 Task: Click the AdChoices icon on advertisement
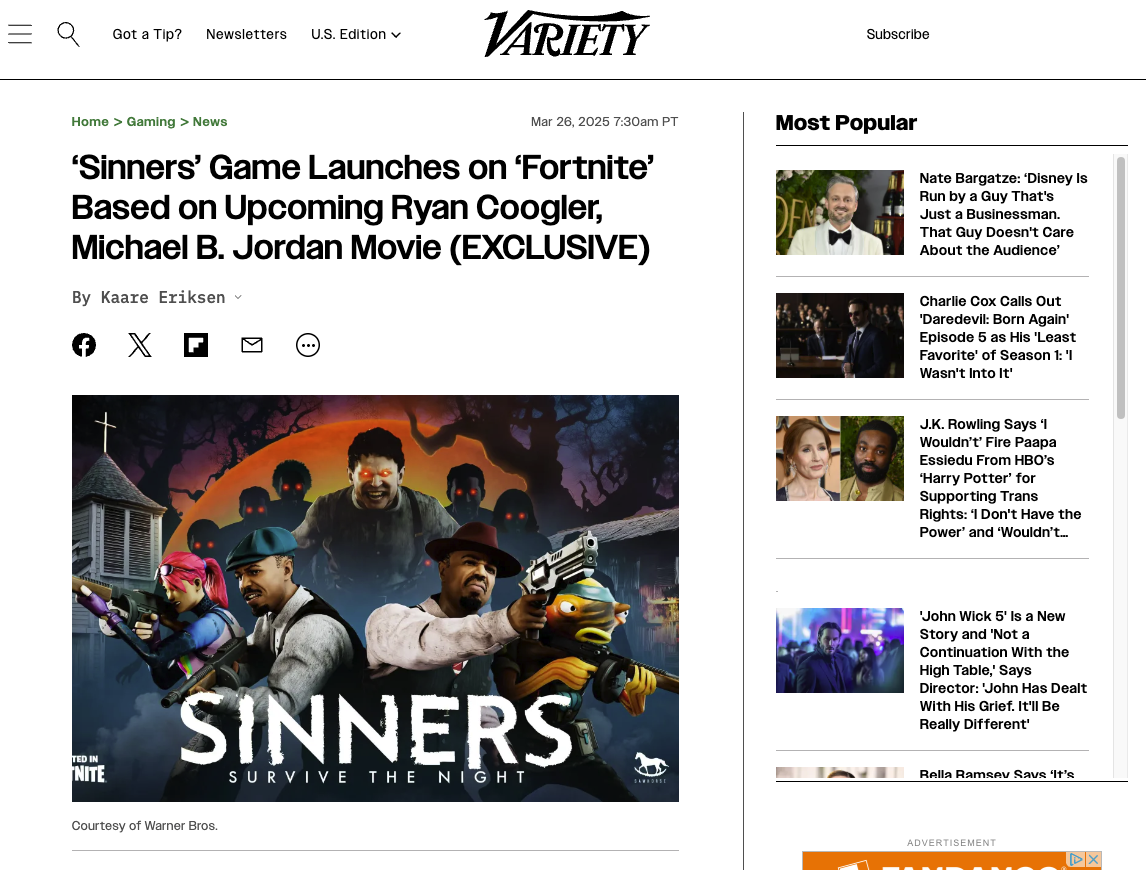pyautogui.click(x=1076, y=859)
